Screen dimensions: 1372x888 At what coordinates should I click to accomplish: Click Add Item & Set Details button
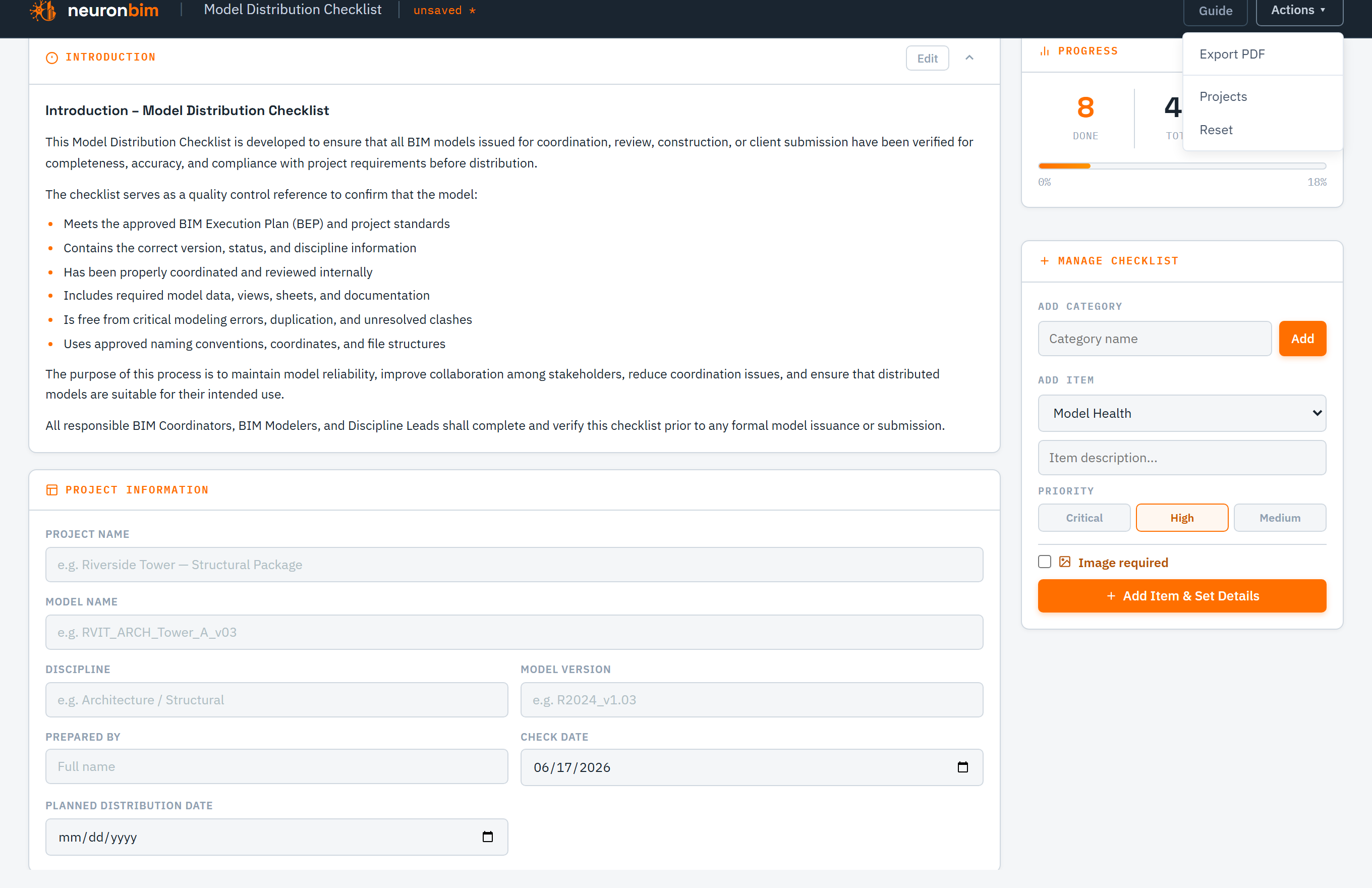point(1182,596)
